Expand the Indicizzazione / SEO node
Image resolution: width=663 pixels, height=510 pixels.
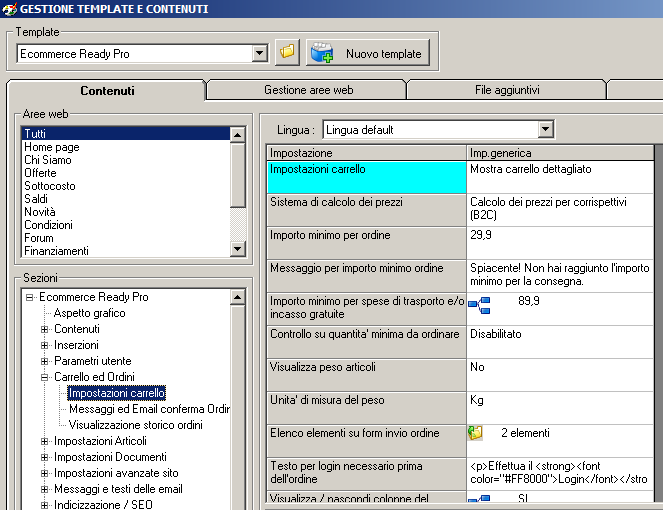click(44, 505)
